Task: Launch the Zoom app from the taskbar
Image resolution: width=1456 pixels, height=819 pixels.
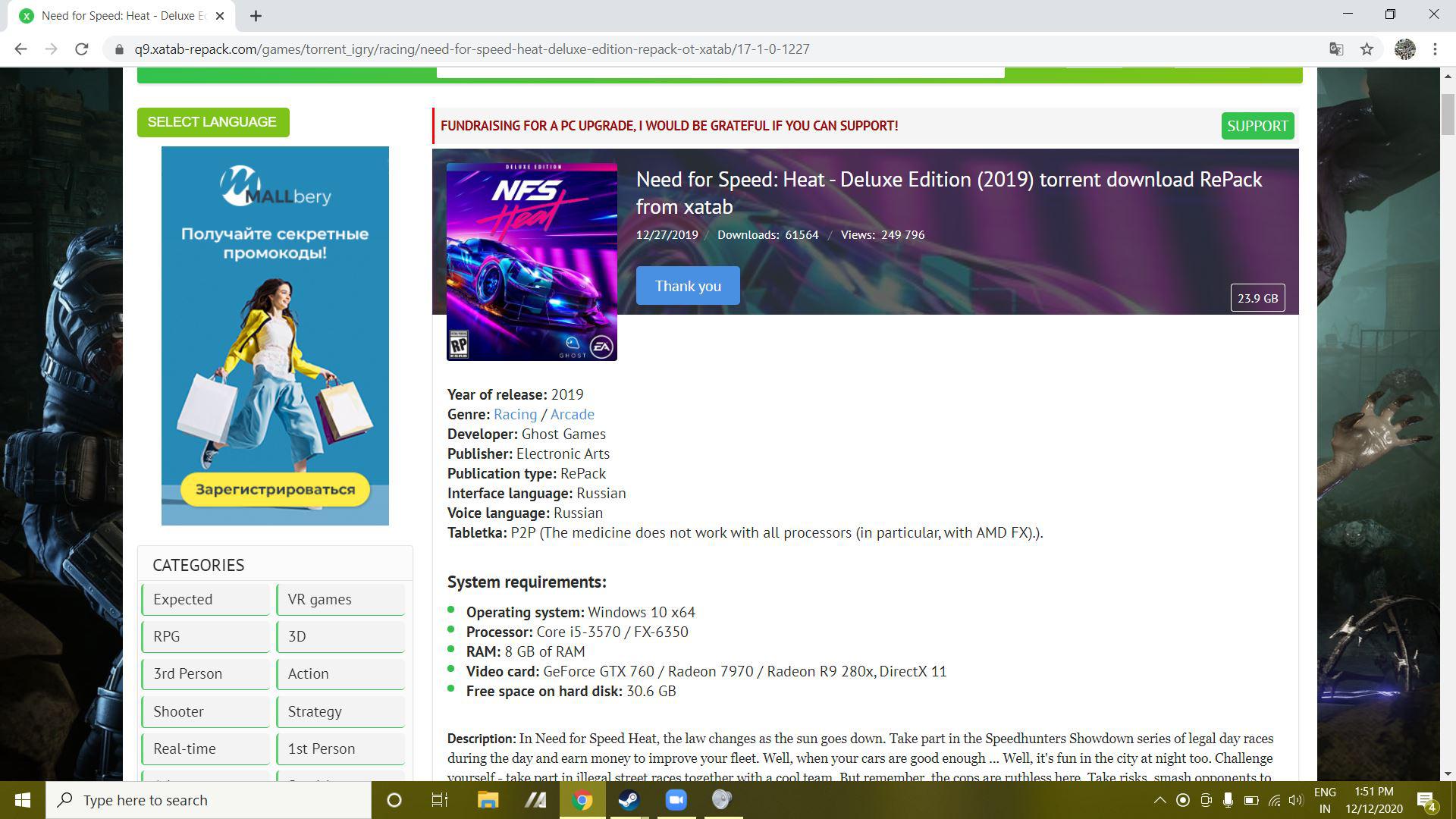Action: 675,800
